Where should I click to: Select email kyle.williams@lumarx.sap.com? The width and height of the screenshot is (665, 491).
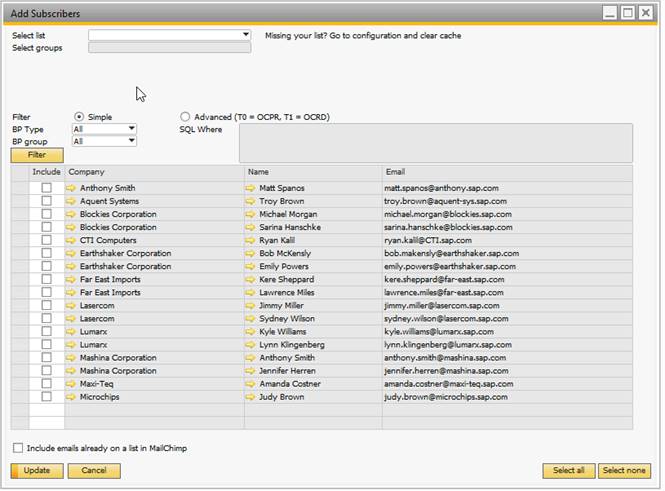[439, 332]
